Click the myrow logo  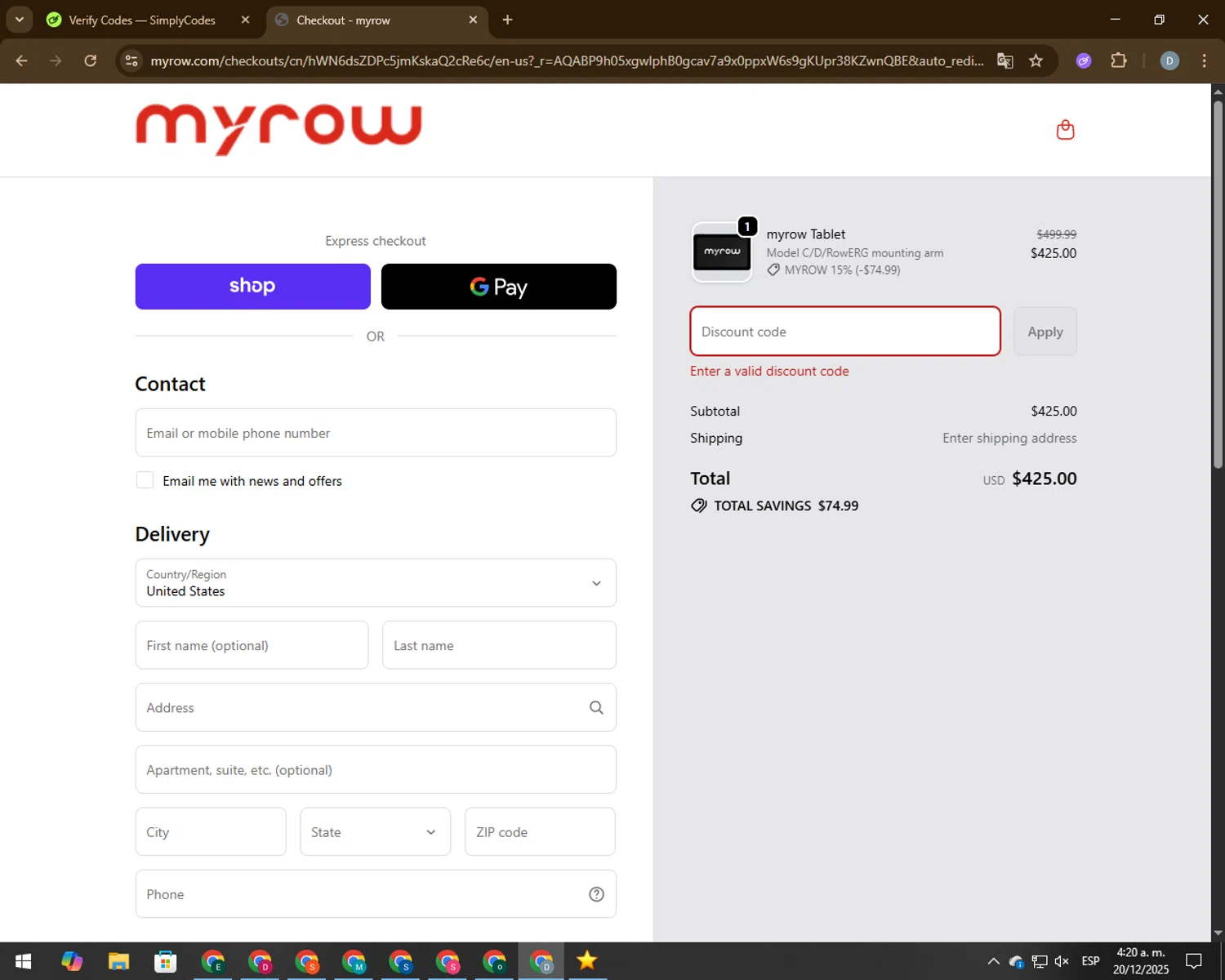(278, 129)
